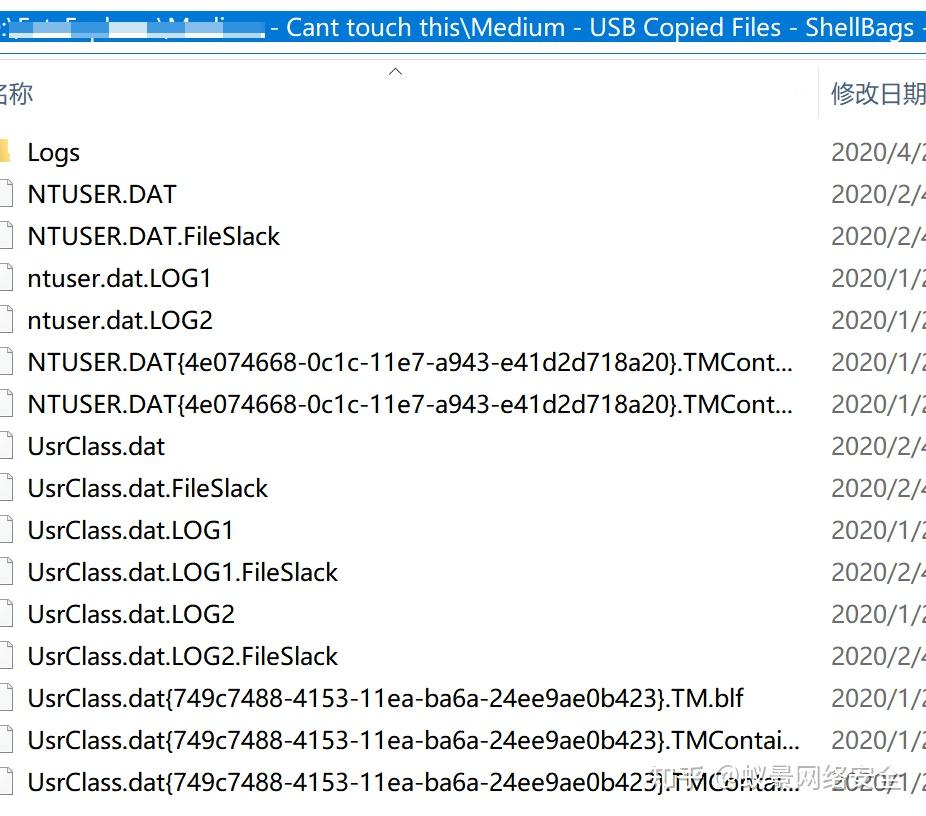Sort by the 修改日期 column header

click(878, 94)
